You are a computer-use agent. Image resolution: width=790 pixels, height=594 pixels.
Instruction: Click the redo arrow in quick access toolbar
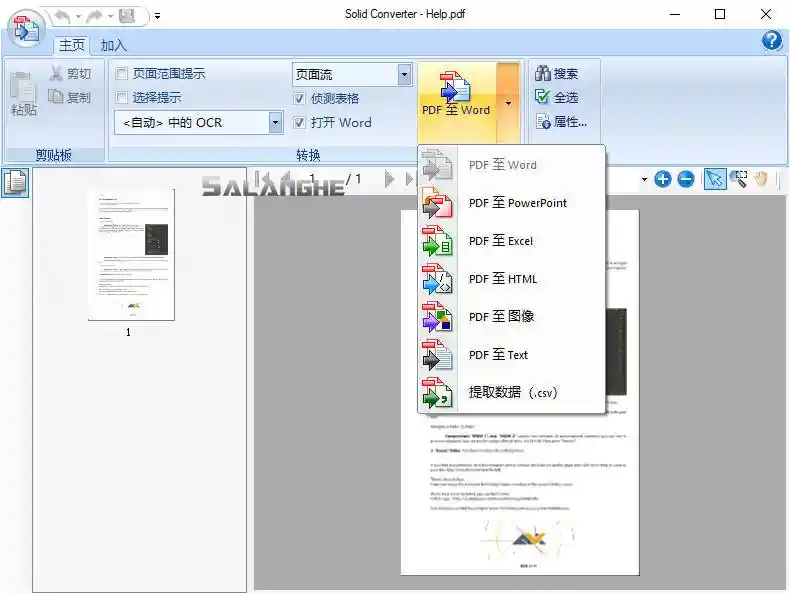coord(94,17)
